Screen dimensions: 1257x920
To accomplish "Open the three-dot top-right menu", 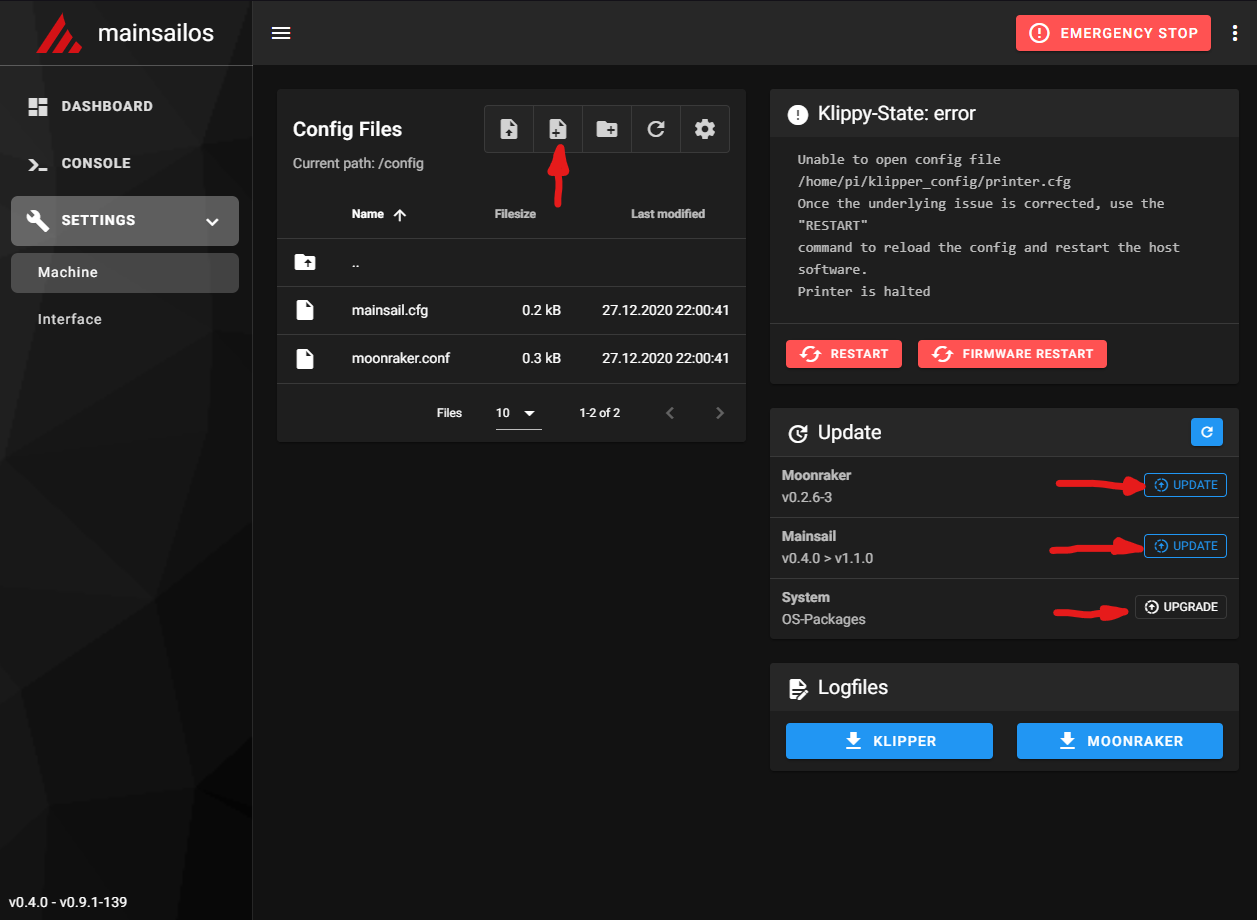I will click(x=1234, y=33).
